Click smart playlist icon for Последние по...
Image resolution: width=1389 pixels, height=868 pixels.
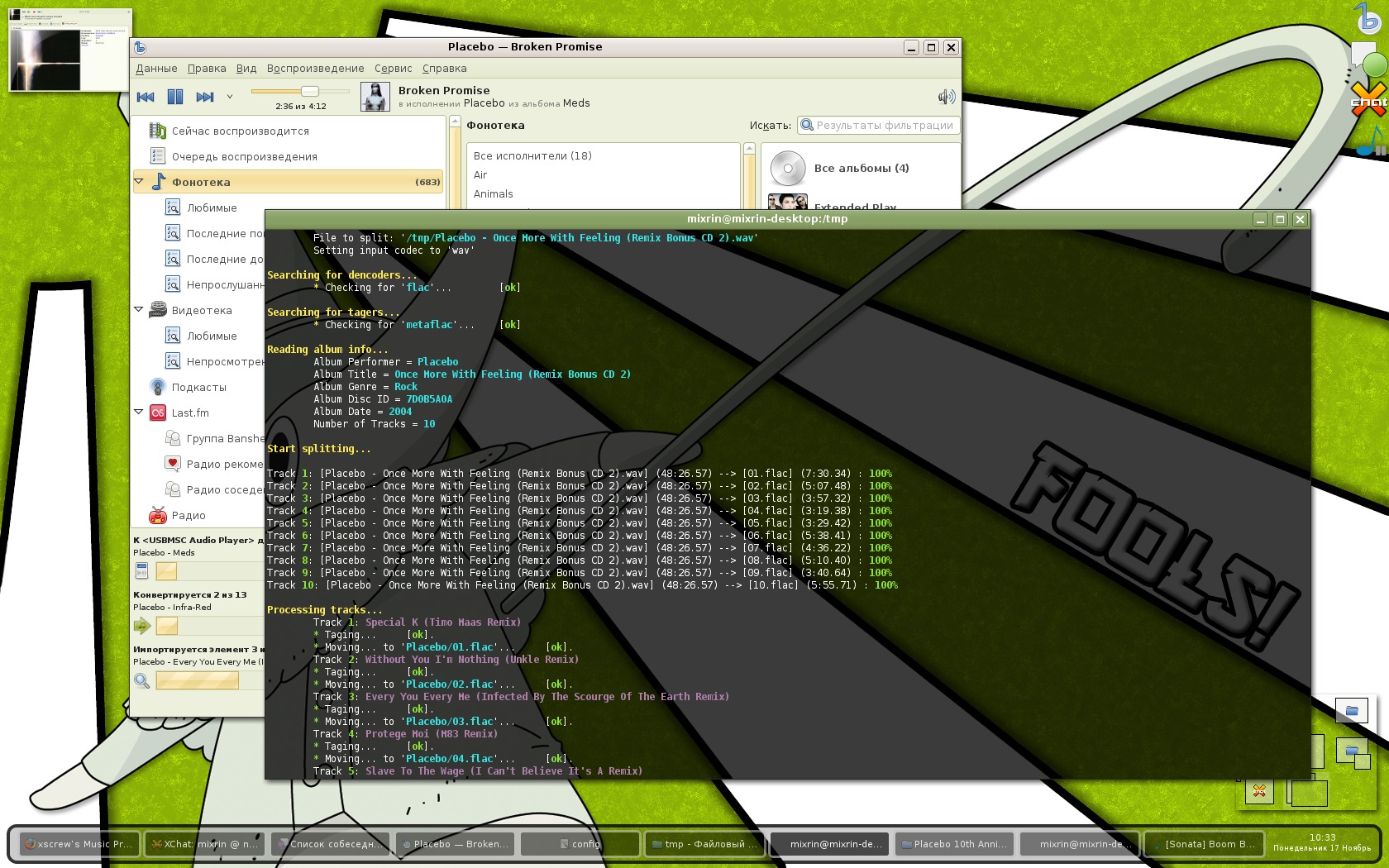172,233
